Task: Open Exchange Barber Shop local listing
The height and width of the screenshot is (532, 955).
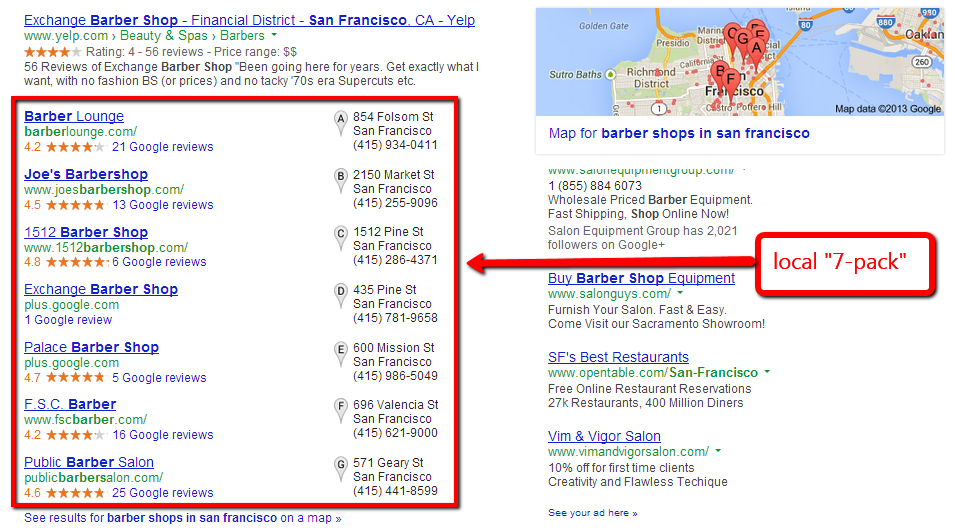Action: tap(101, 289)
